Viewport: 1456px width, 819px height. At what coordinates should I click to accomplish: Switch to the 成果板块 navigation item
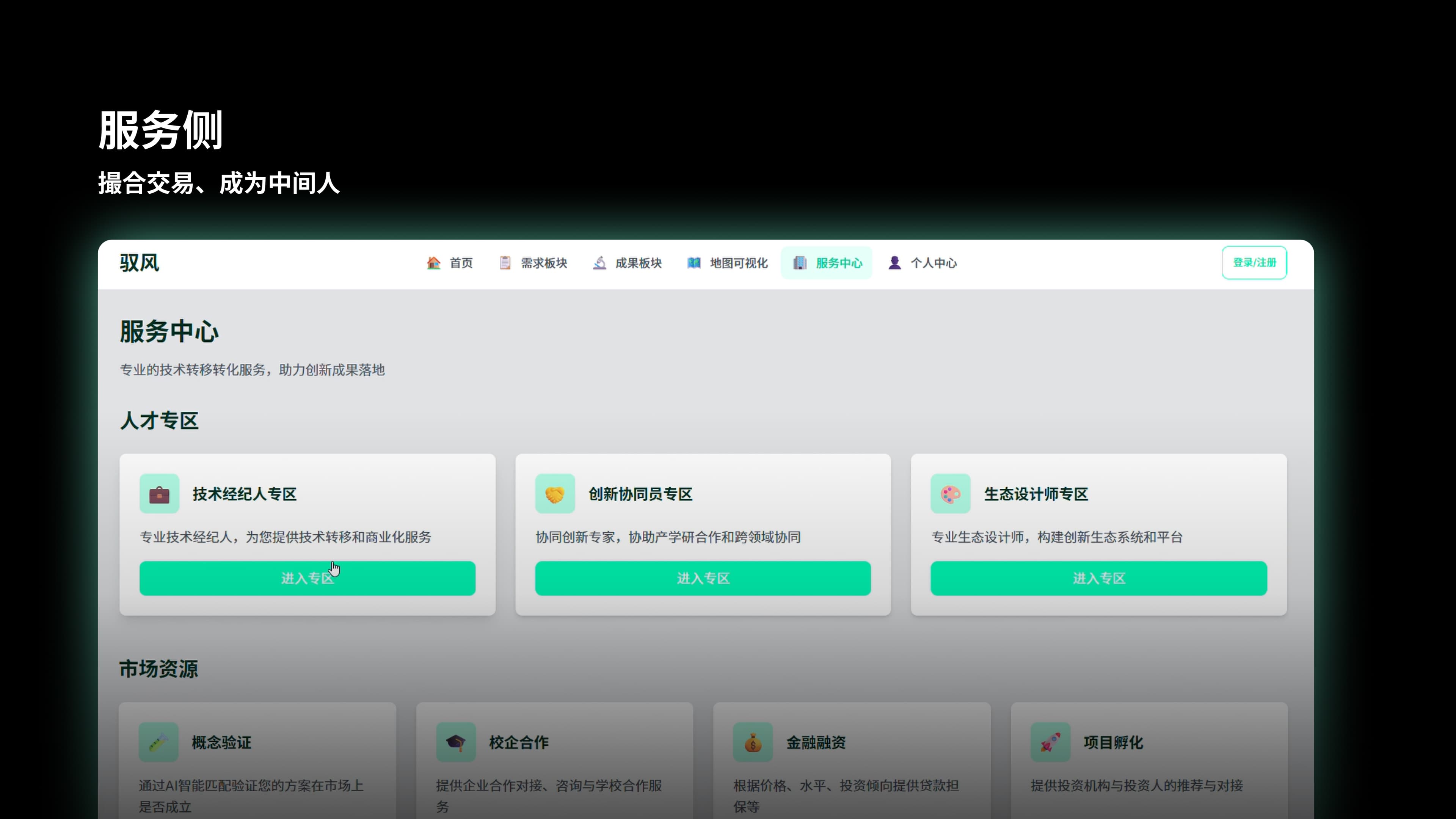pyautogui.click(x=628, y=263)
